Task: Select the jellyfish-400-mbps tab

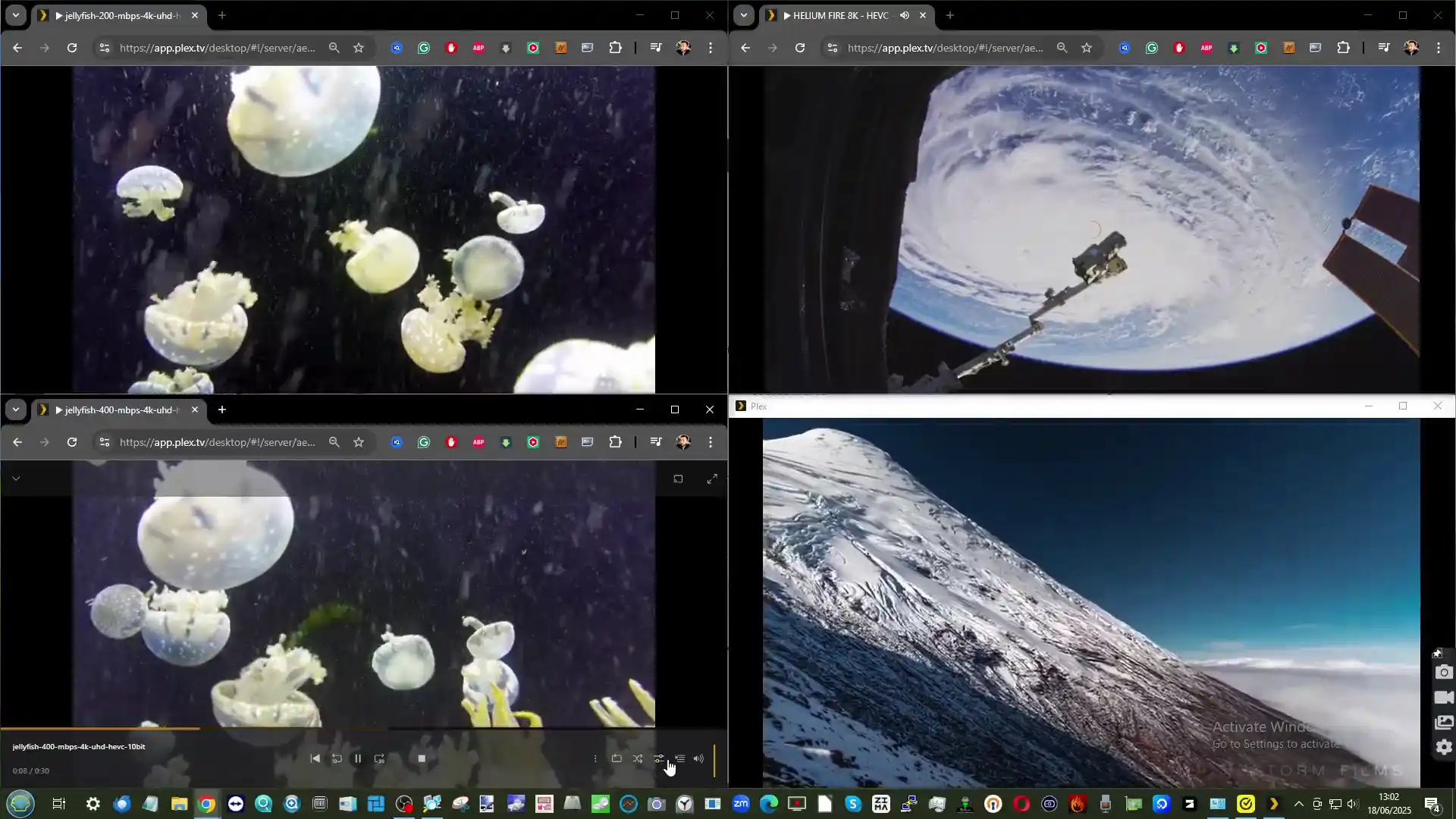Action: coord(120,409)
